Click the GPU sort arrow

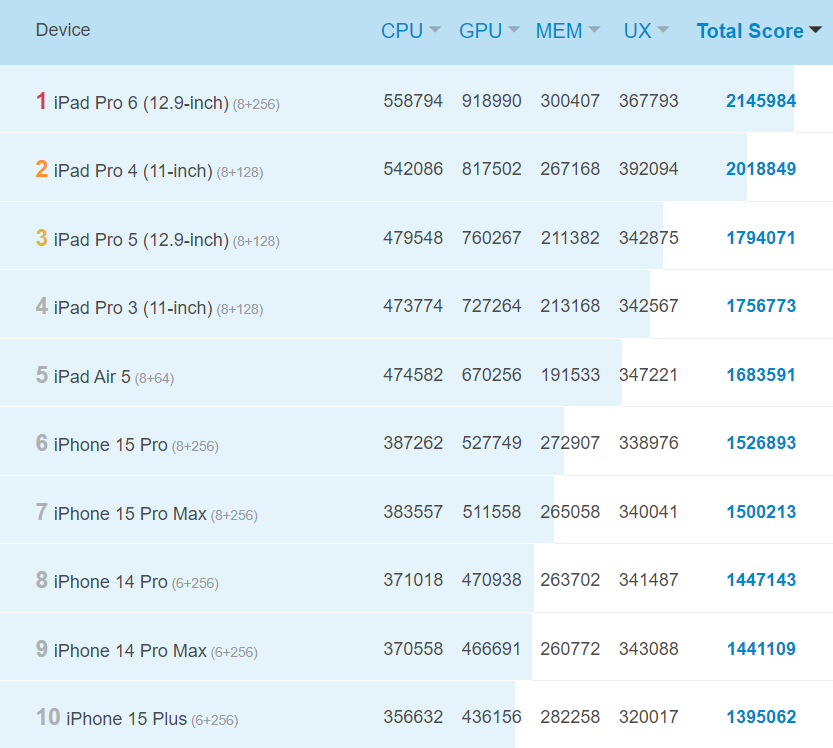pos(514,30)
